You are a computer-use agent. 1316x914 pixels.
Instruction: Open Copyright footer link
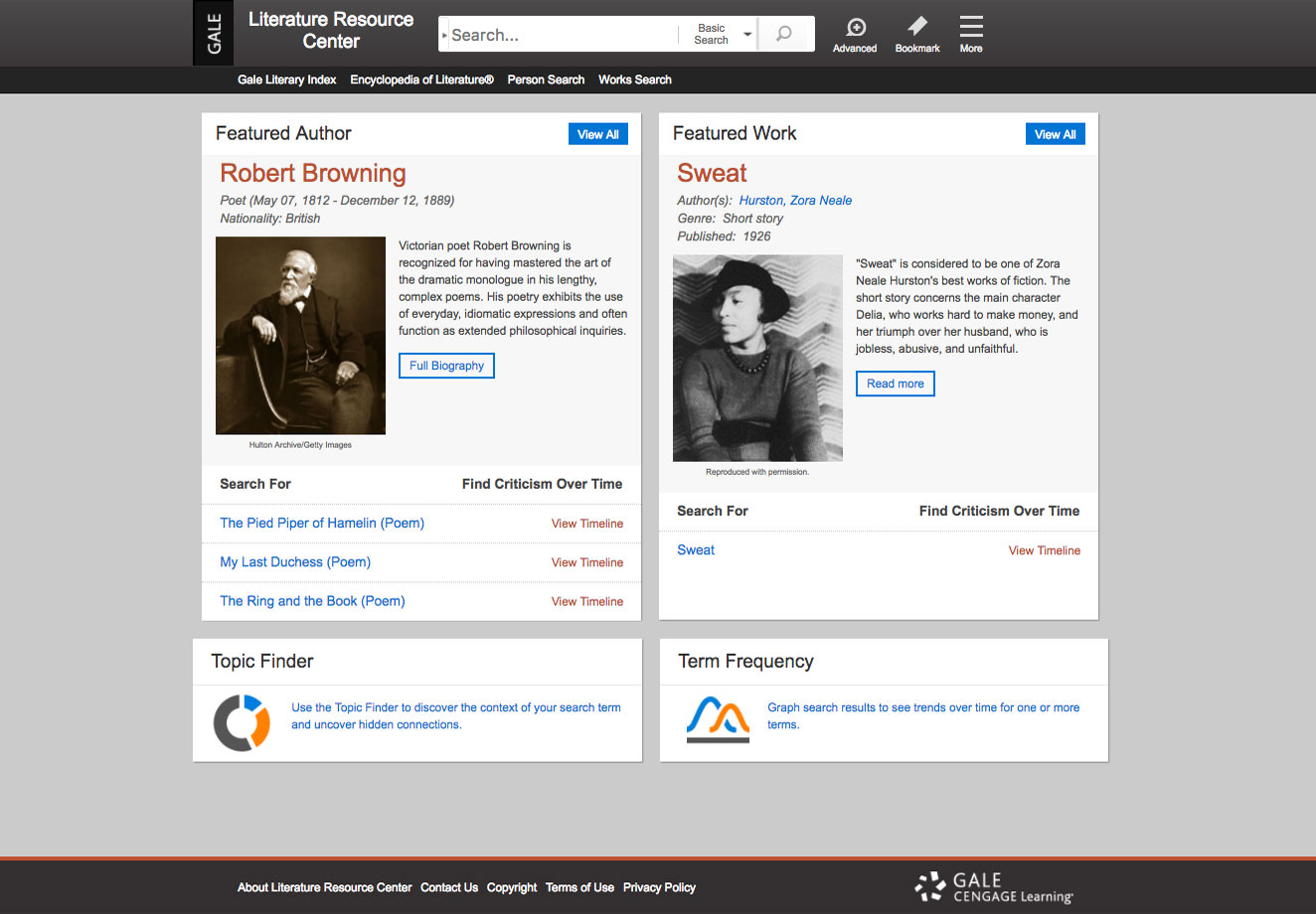[x=512, y=887]
